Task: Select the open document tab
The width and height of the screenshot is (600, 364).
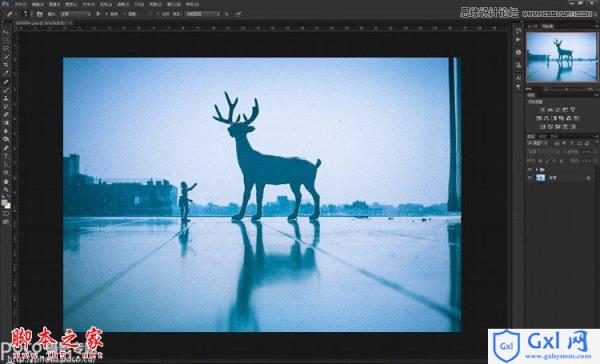Action: 42,23
